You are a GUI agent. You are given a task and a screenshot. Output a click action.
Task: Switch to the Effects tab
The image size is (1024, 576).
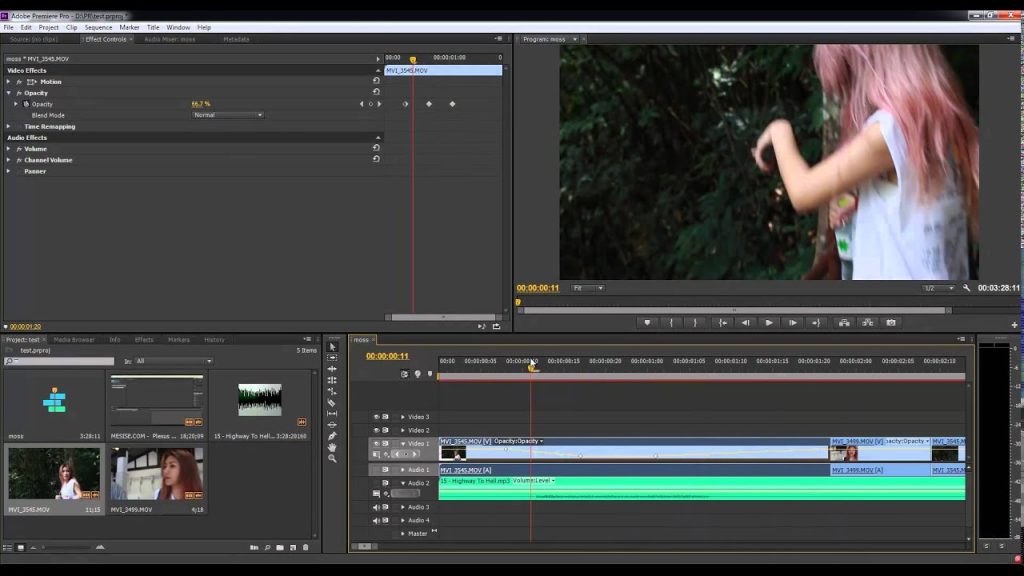pyautogui.click(x=144, y=340)
